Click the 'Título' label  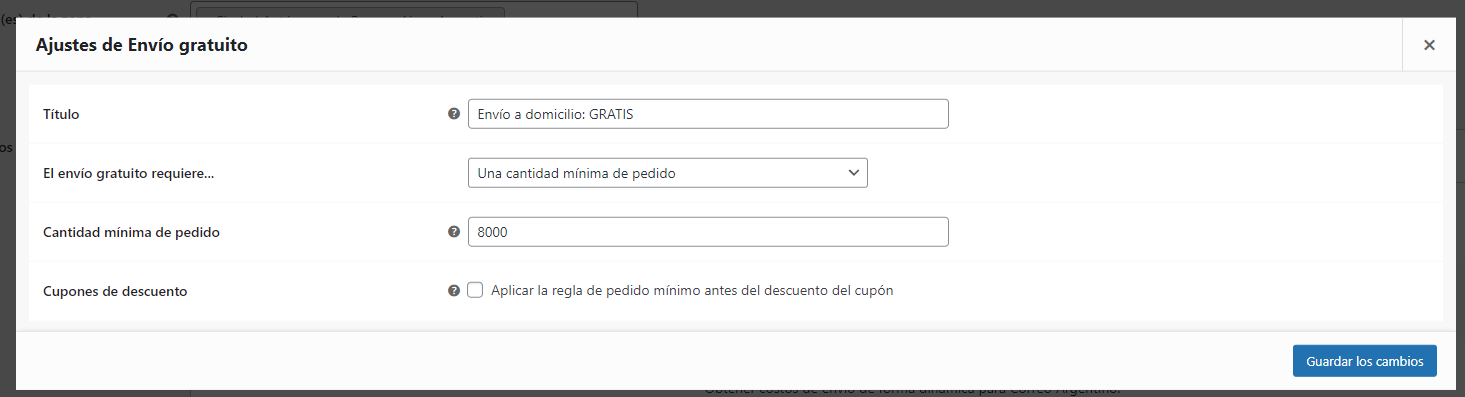(61, 115)
